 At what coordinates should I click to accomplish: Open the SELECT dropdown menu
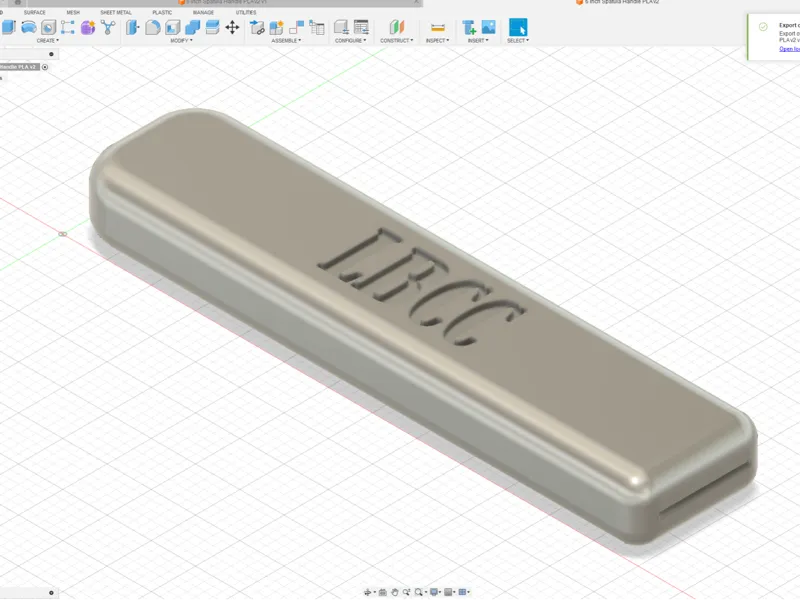click(518, 40)
